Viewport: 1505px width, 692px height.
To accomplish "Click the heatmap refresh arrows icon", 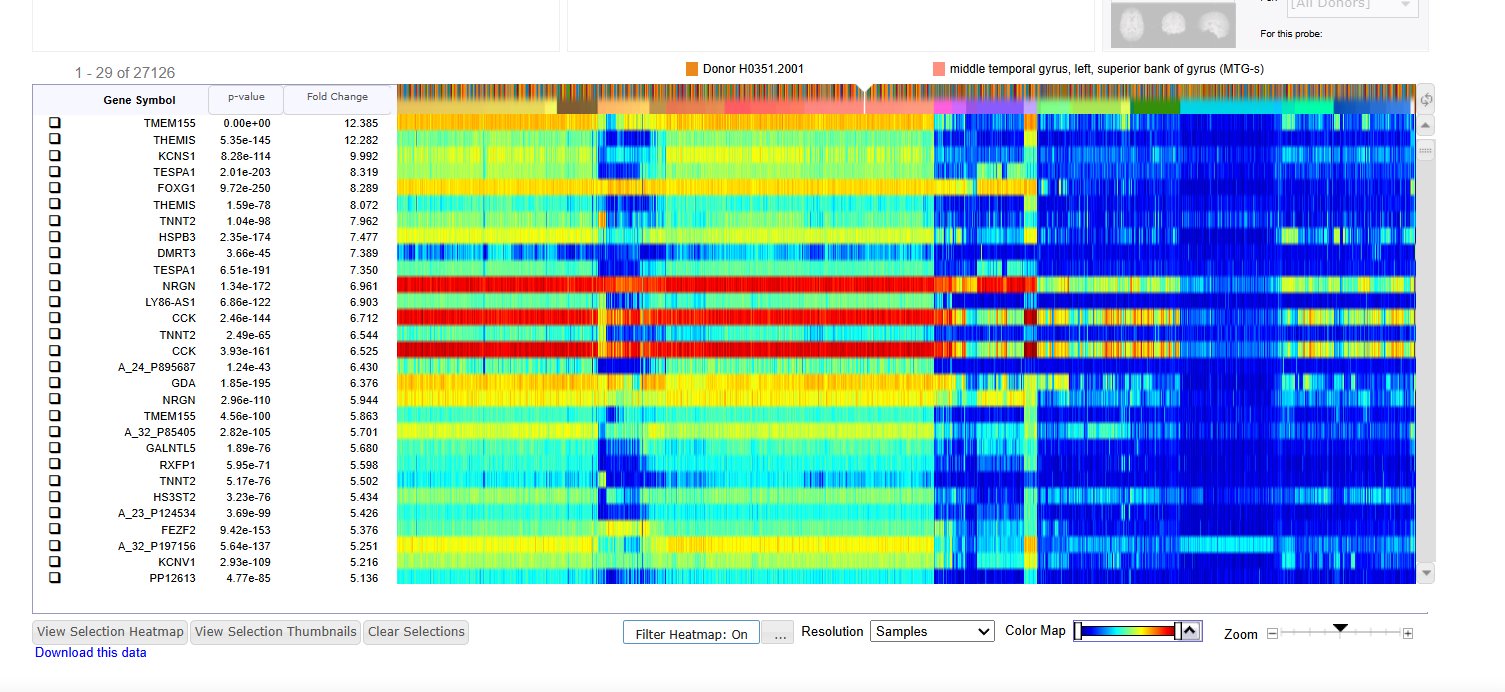I will [x=1426, y=99].
